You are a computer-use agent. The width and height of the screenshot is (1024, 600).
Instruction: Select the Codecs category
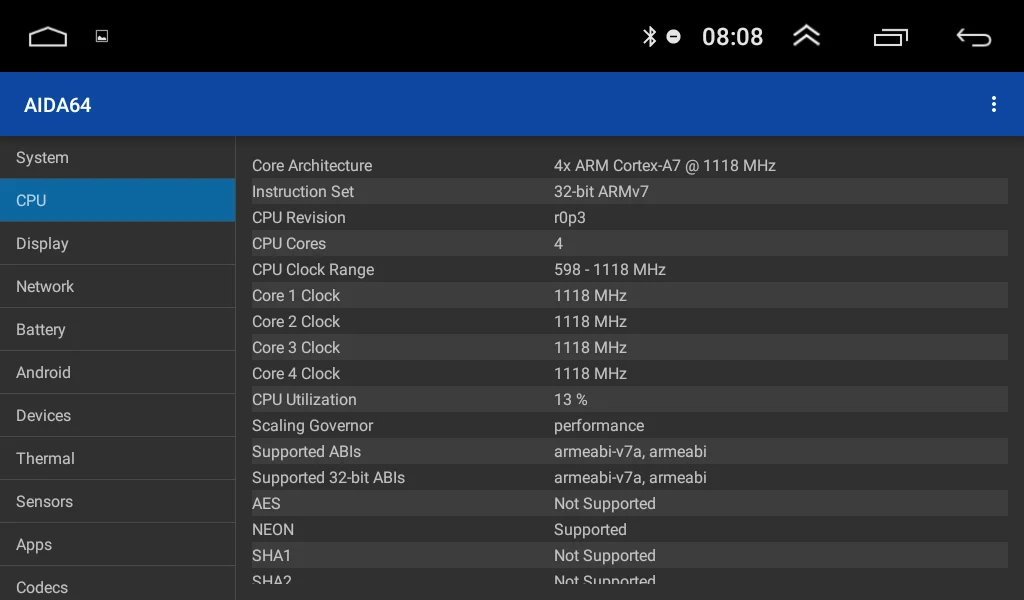(x=118, y=586)
